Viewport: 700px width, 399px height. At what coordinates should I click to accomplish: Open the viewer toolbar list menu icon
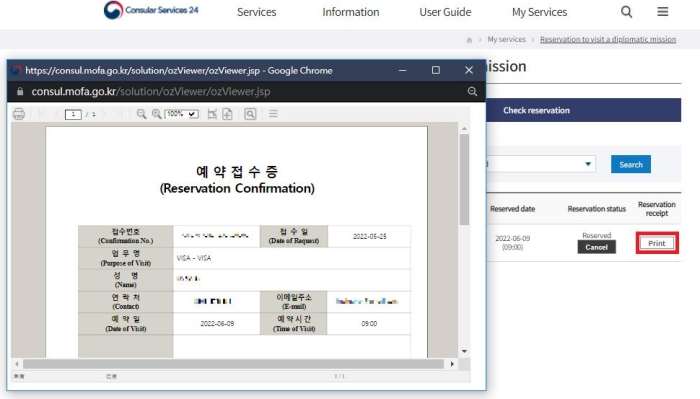tap(273, 114)
